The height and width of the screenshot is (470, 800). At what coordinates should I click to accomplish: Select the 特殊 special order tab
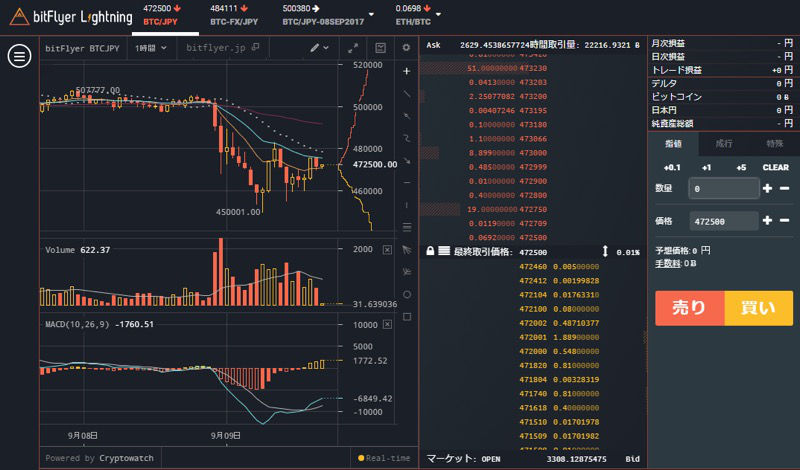pos(774,144)
